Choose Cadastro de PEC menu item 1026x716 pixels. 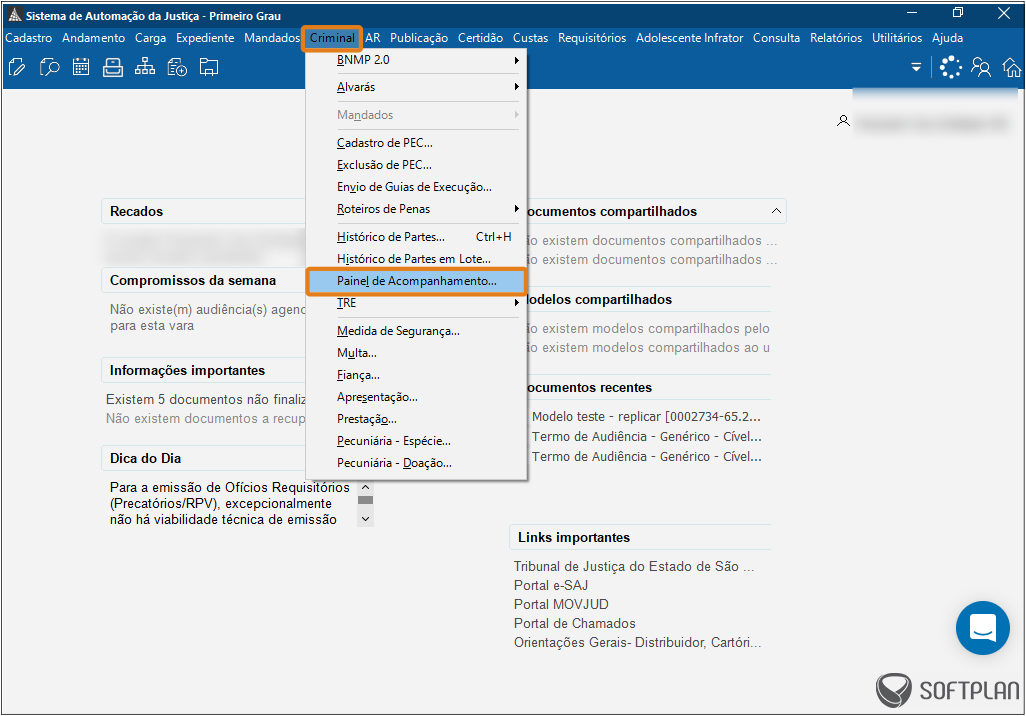[x=416, y=143]
